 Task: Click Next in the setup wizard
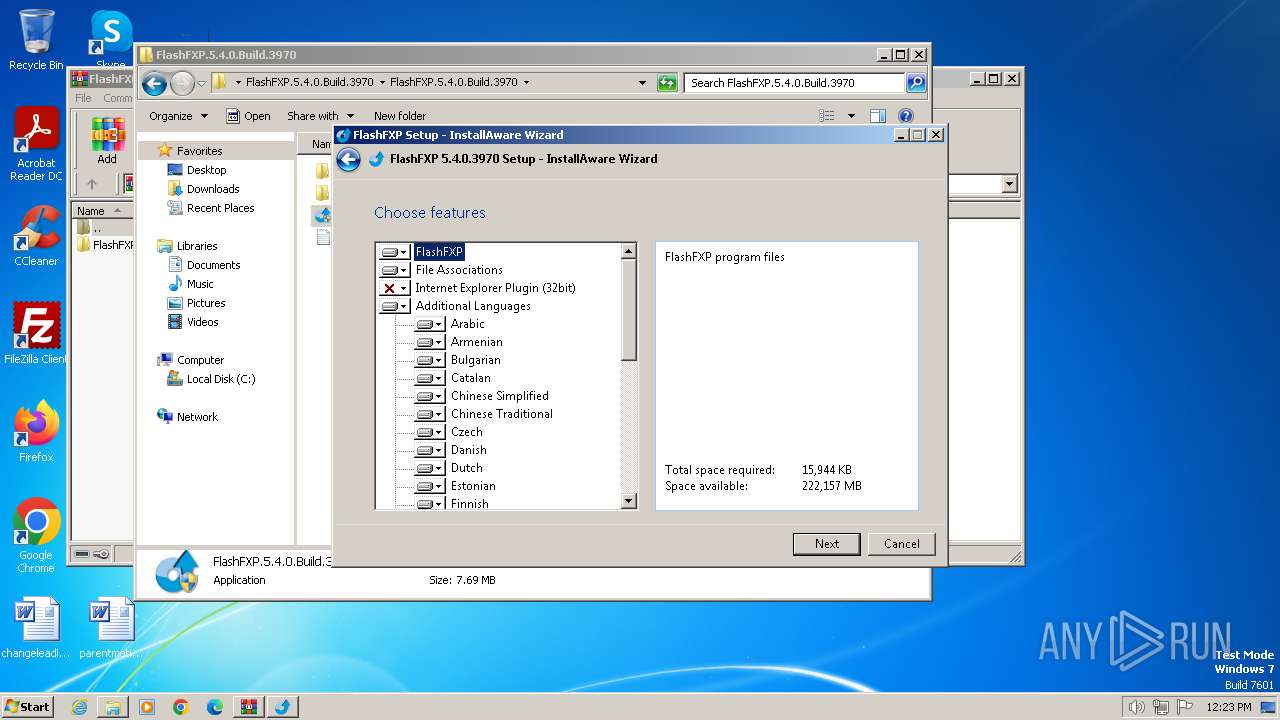tap(826, 544)
